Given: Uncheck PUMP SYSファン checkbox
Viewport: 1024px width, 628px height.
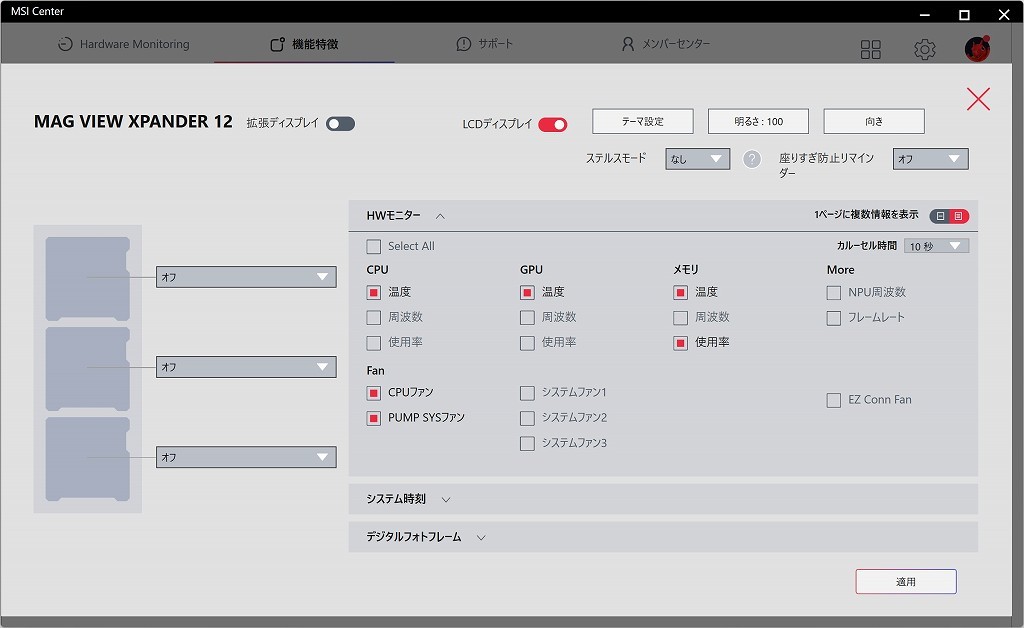Looking at the screenshot, I should point(374,418).
